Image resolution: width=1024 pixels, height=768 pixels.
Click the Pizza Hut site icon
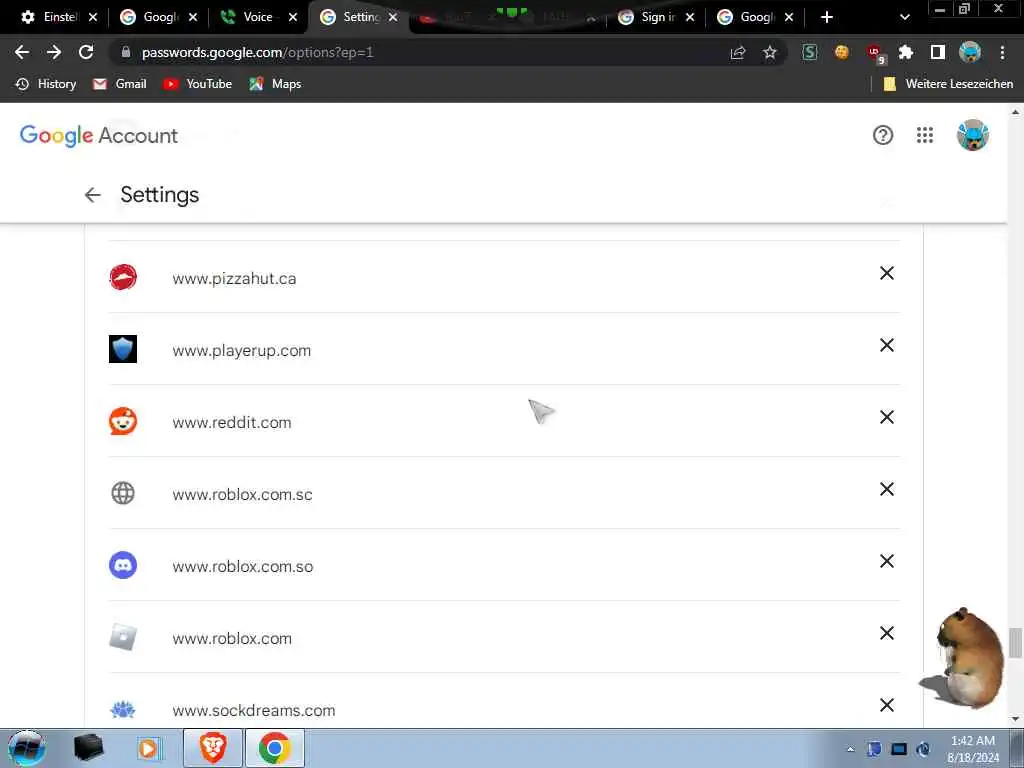pos(123,278)
